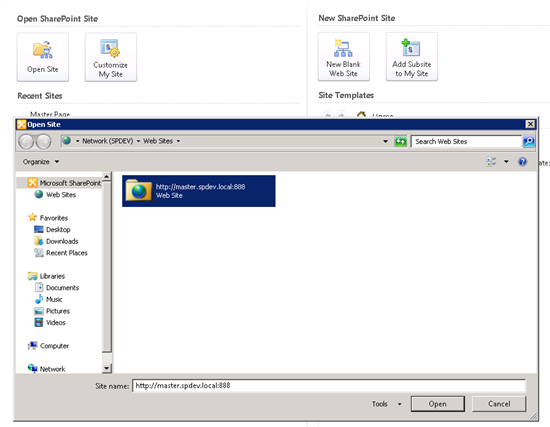Click the Search Web Sites box

pyautogui.click(x=467, y=141)
